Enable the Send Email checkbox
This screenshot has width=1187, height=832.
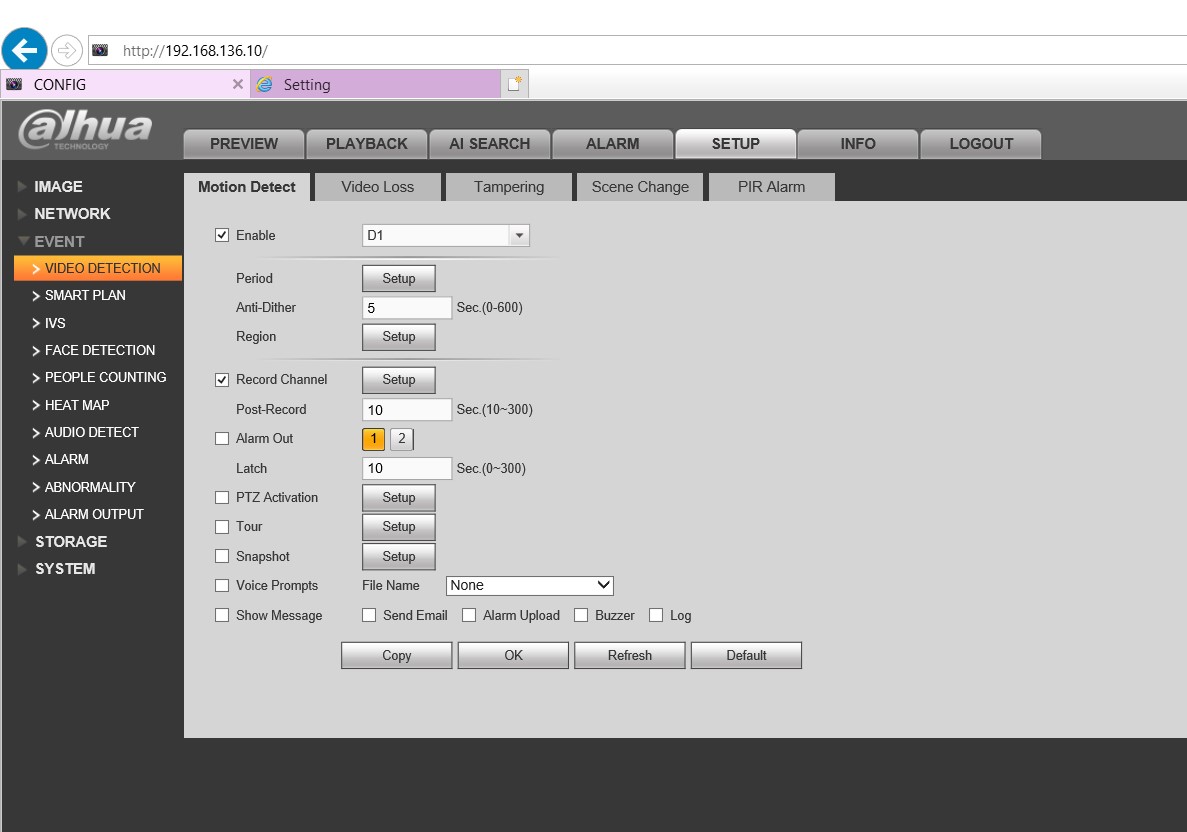click(369, 616)
